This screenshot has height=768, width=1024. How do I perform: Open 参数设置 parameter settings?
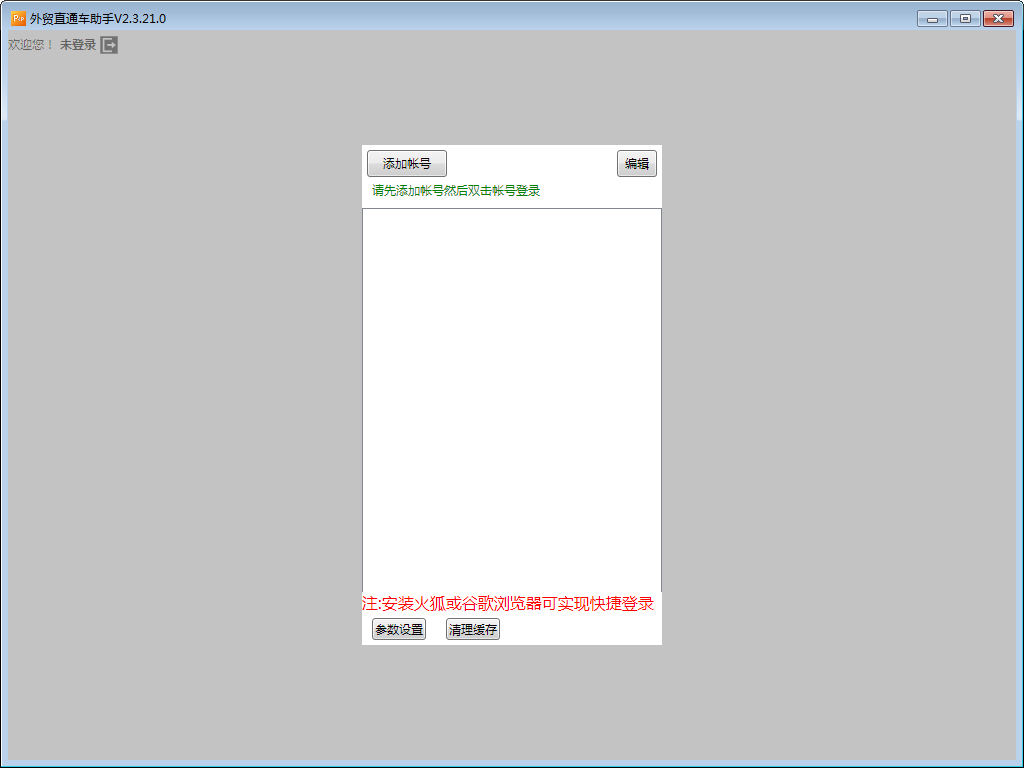click(399, 630)
